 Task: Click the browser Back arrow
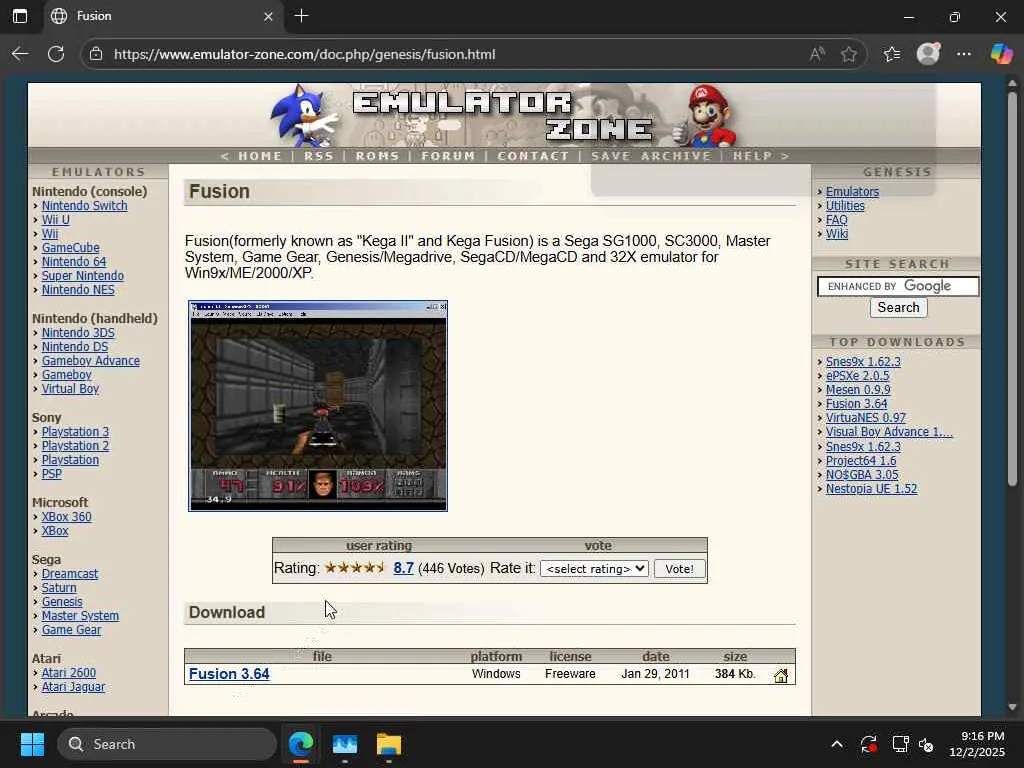pos(20,54)
